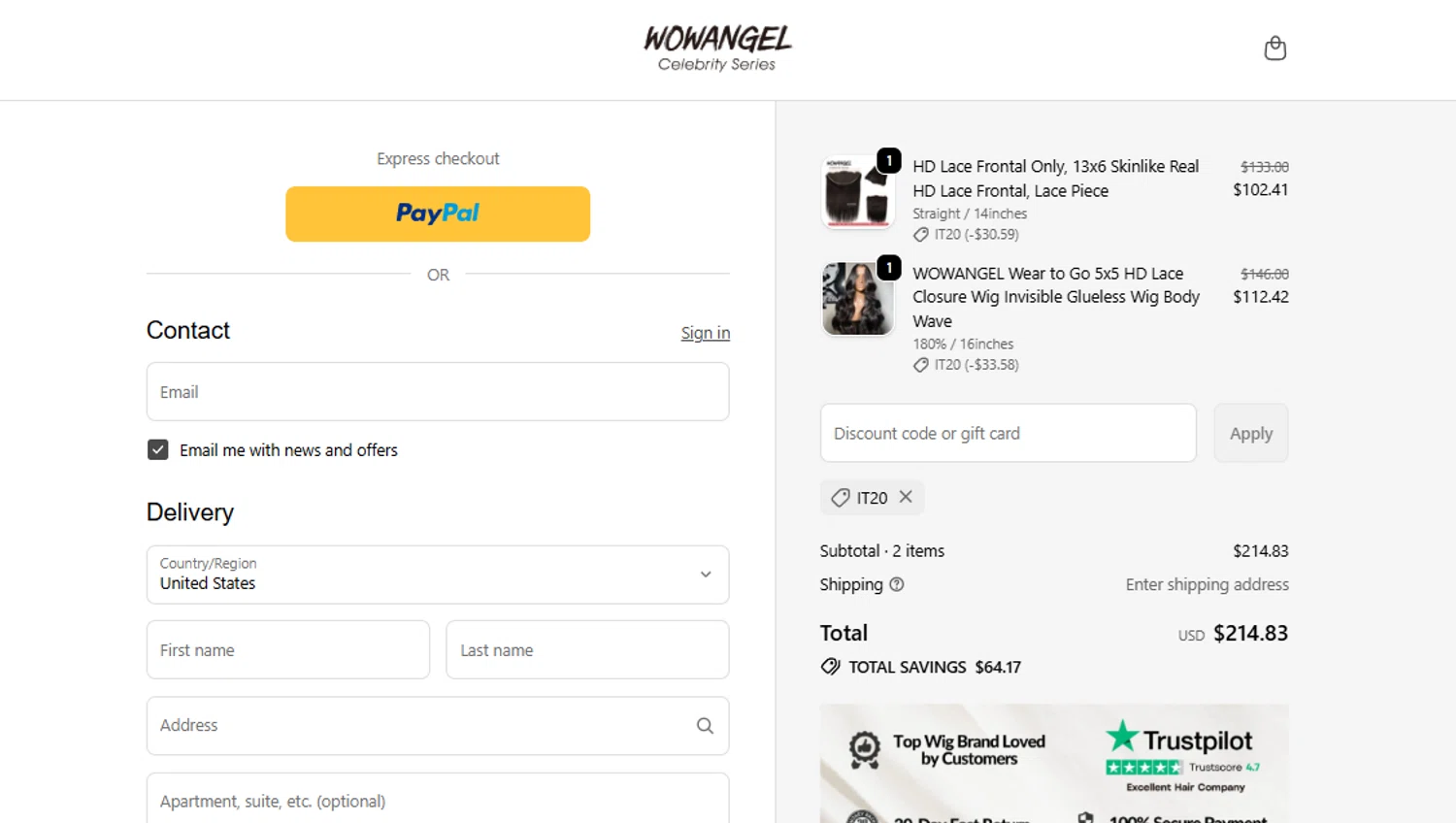
Task: Click the HD Lace Frontal Only product title
Action: pos(1056,179)
